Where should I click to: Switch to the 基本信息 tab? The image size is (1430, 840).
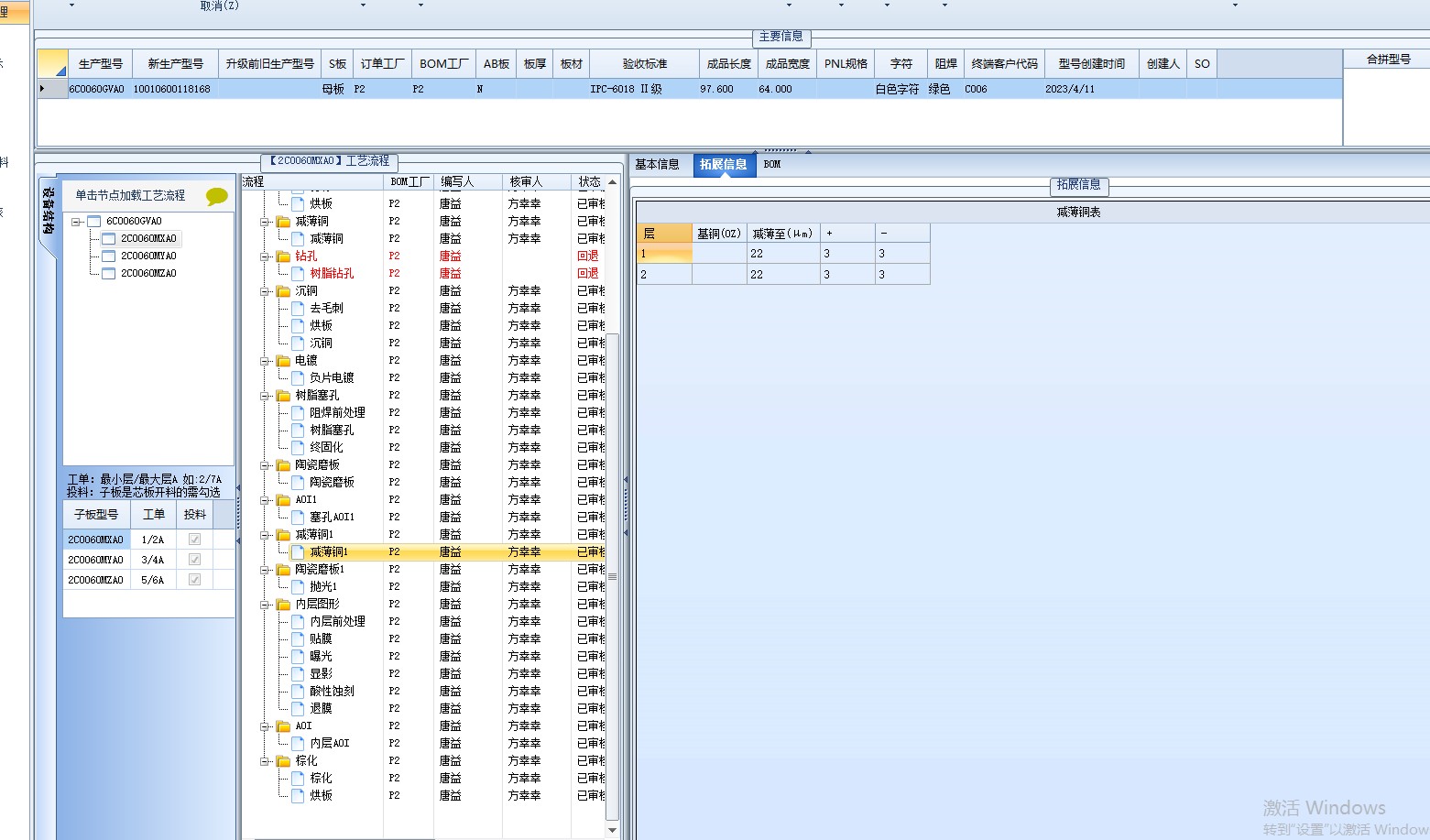point(657,165)
